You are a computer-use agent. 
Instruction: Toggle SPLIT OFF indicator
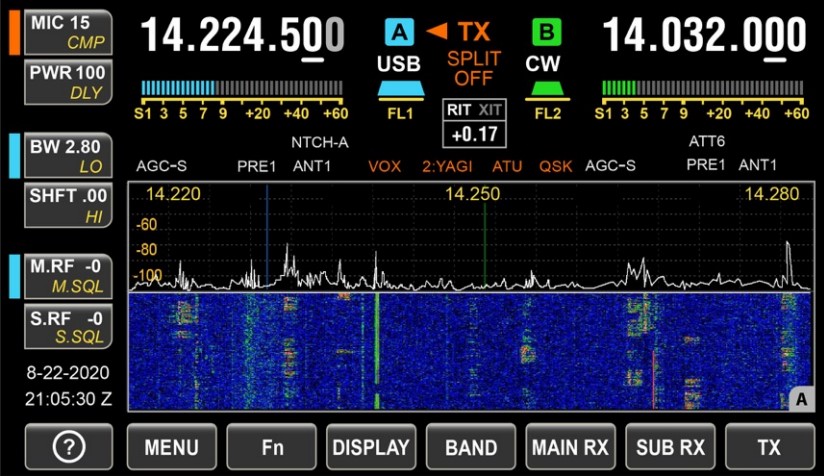[x=473, y=68]
